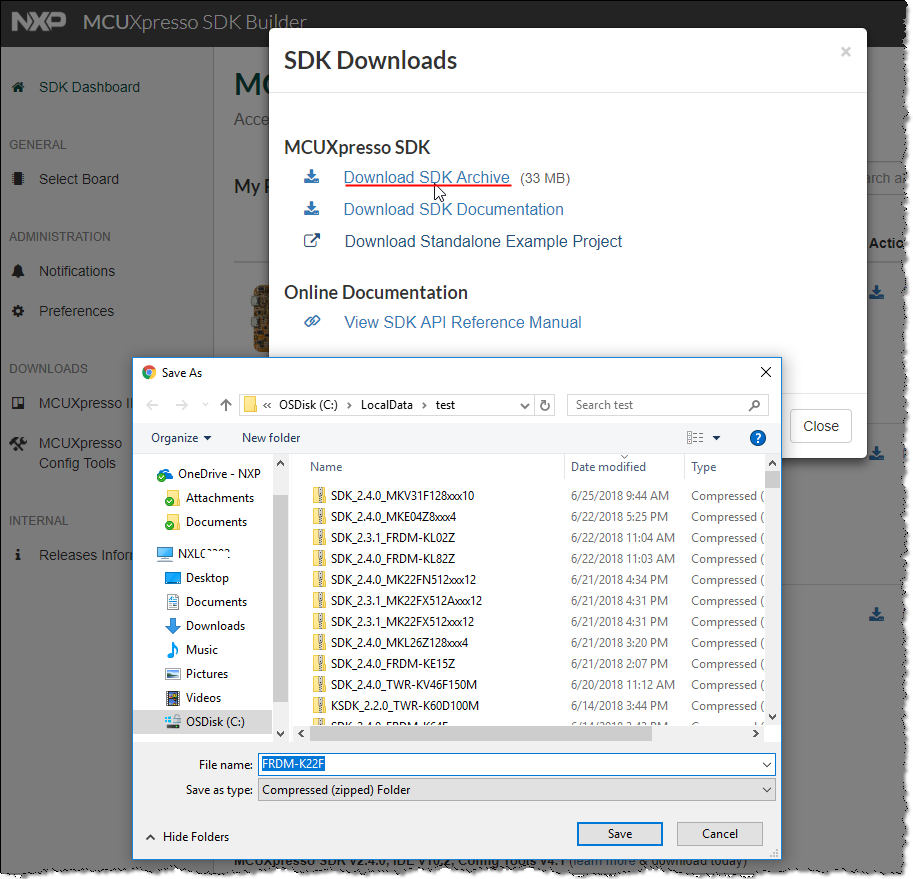Open Notifications in the sidebar
The image size is (913, 879).
click(x=77, y=271)
